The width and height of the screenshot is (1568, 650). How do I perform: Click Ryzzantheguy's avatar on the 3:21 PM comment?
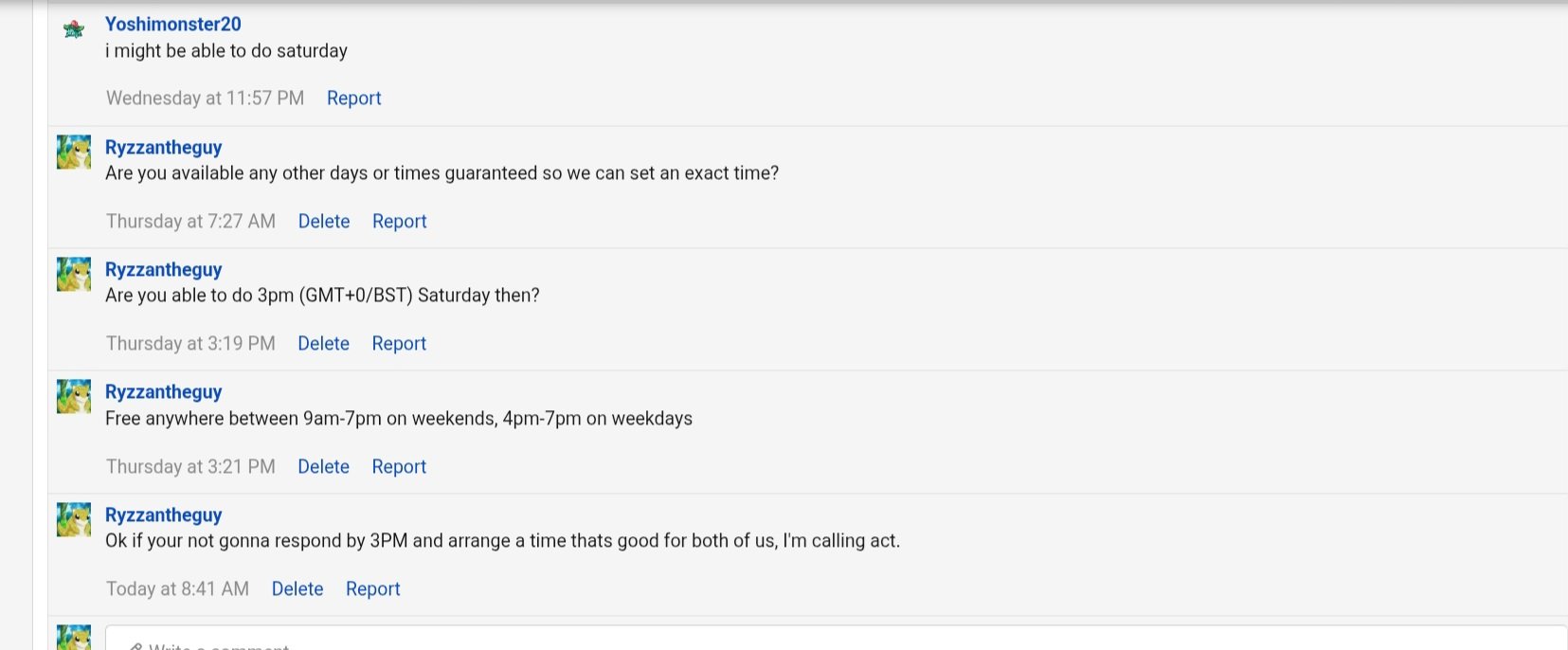(x=74, y=396)
